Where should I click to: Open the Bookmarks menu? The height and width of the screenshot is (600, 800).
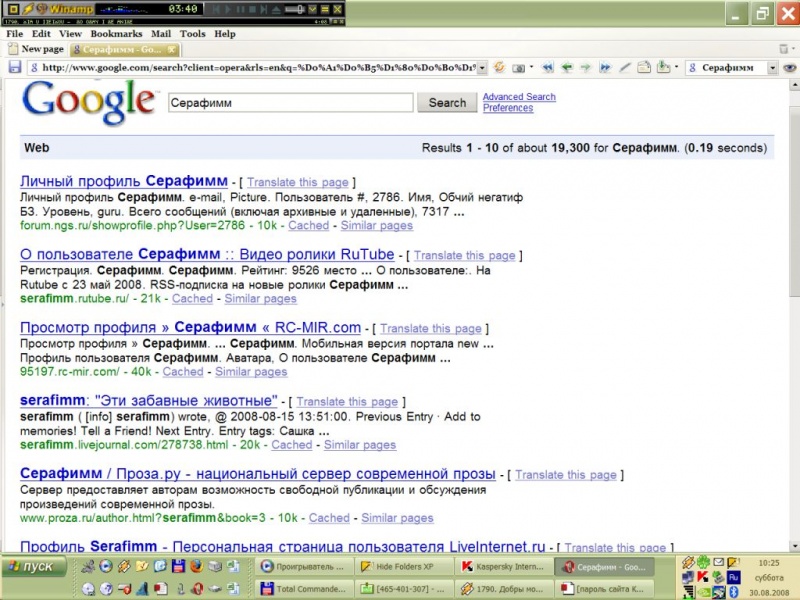(117, 34)
